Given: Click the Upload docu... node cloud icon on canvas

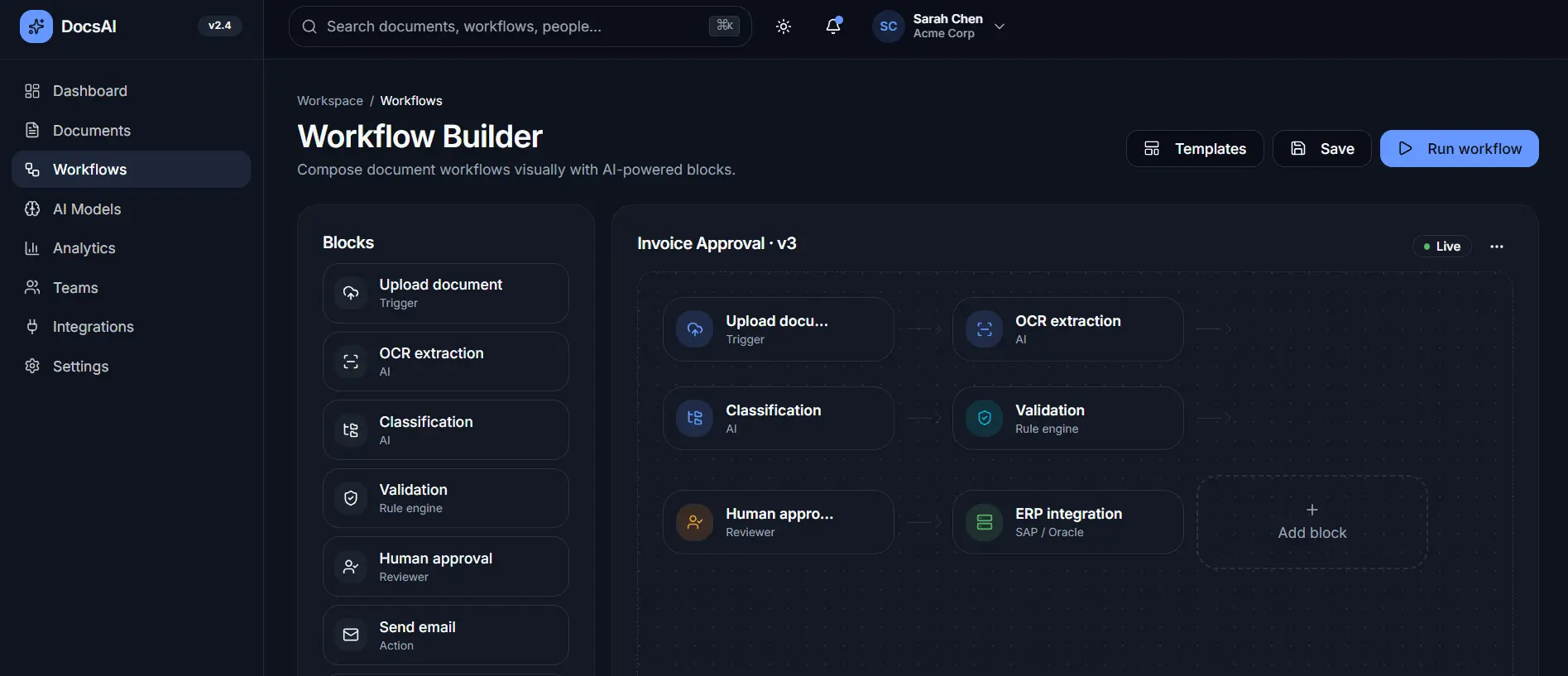Looking at the screenshot, I should pos(695,329).
